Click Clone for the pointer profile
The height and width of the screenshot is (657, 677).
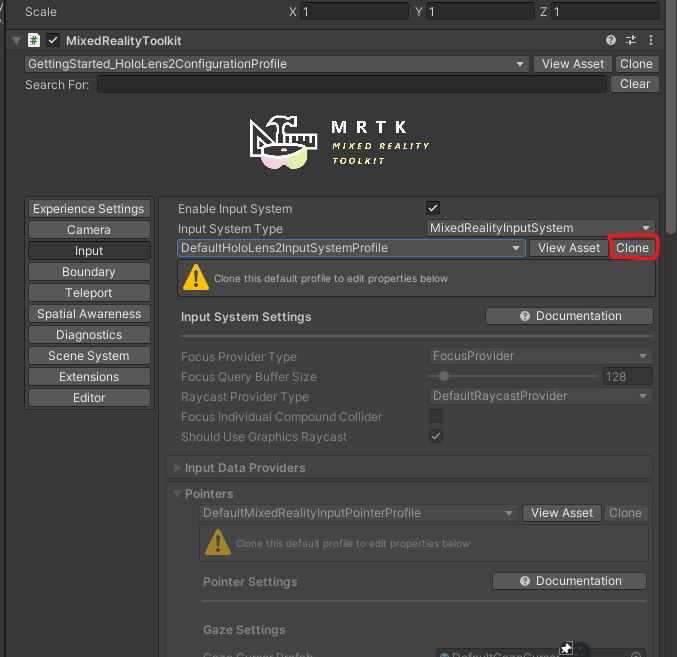click(x=625, y=513)
